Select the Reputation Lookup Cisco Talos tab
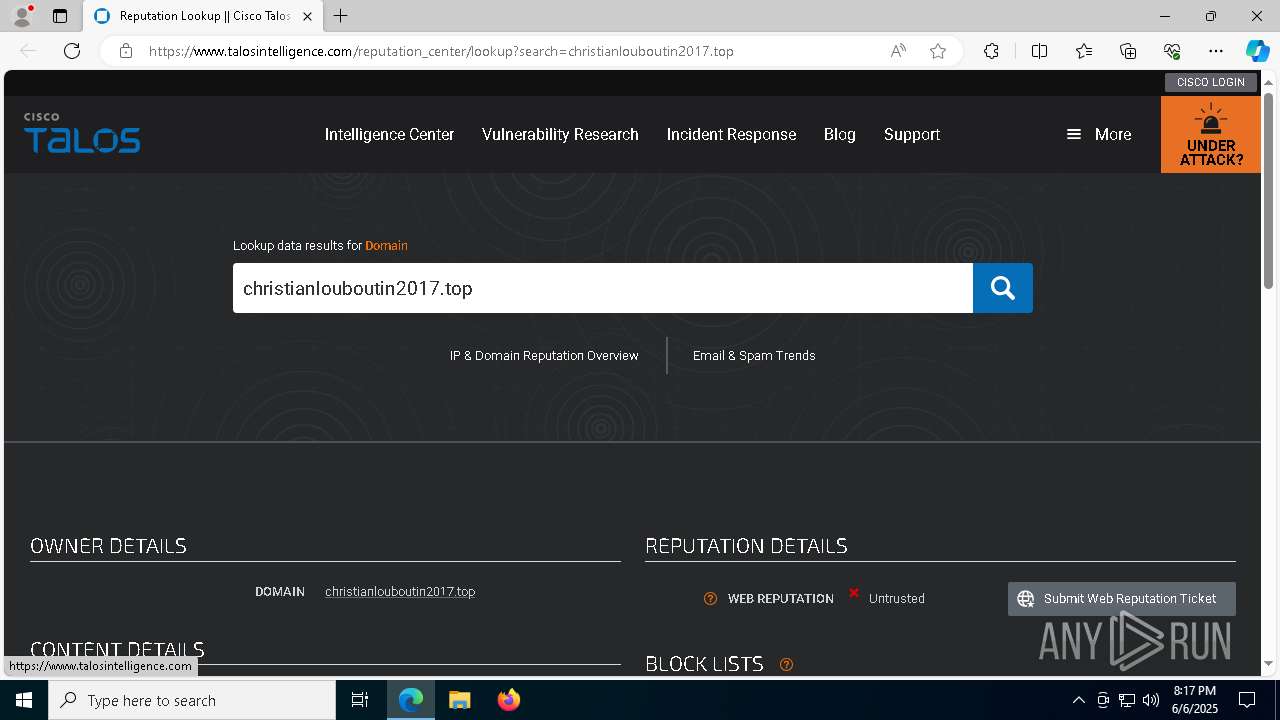The height and width of the screenshot is (720, 1280). (203, 16)
